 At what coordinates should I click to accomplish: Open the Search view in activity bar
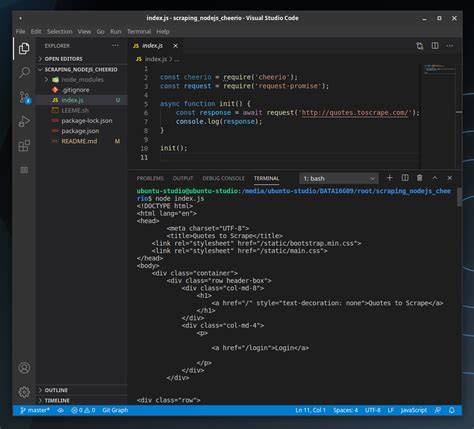pyautogui.click(x=24, y=72)
